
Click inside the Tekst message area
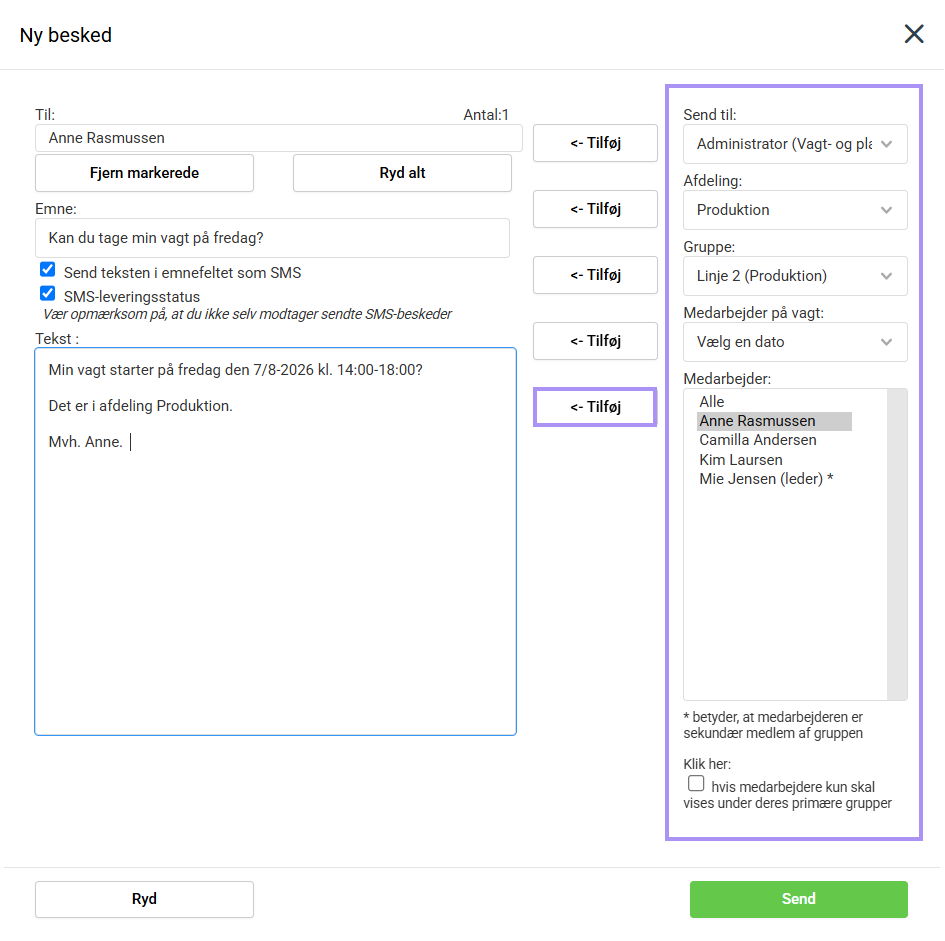point(275,541)
